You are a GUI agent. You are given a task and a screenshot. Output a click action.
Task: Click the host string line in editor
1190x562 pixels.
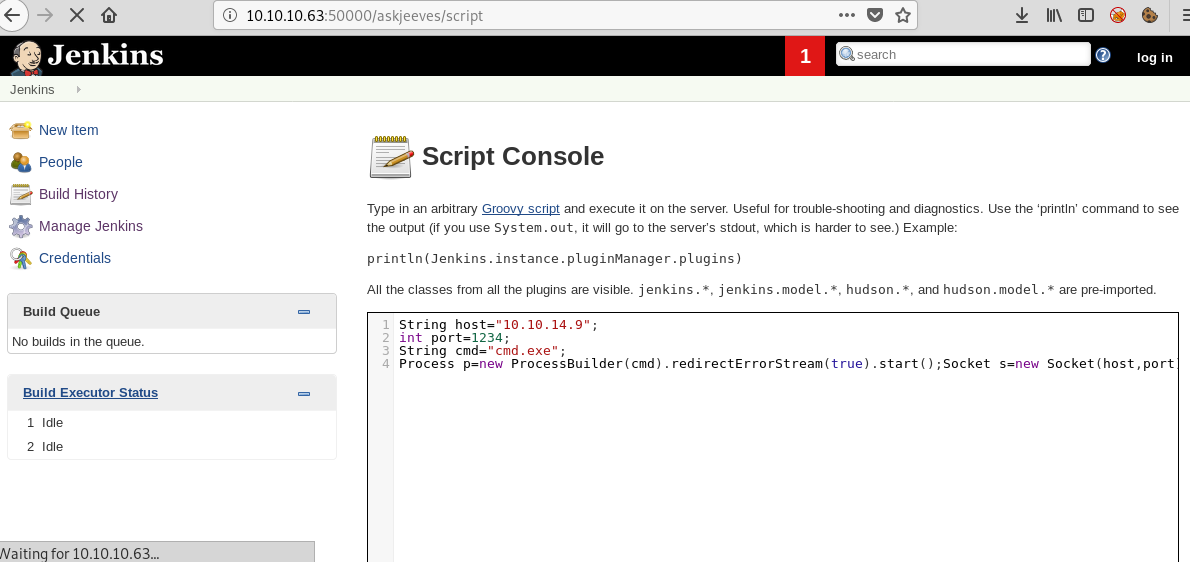tap(499, 325)
